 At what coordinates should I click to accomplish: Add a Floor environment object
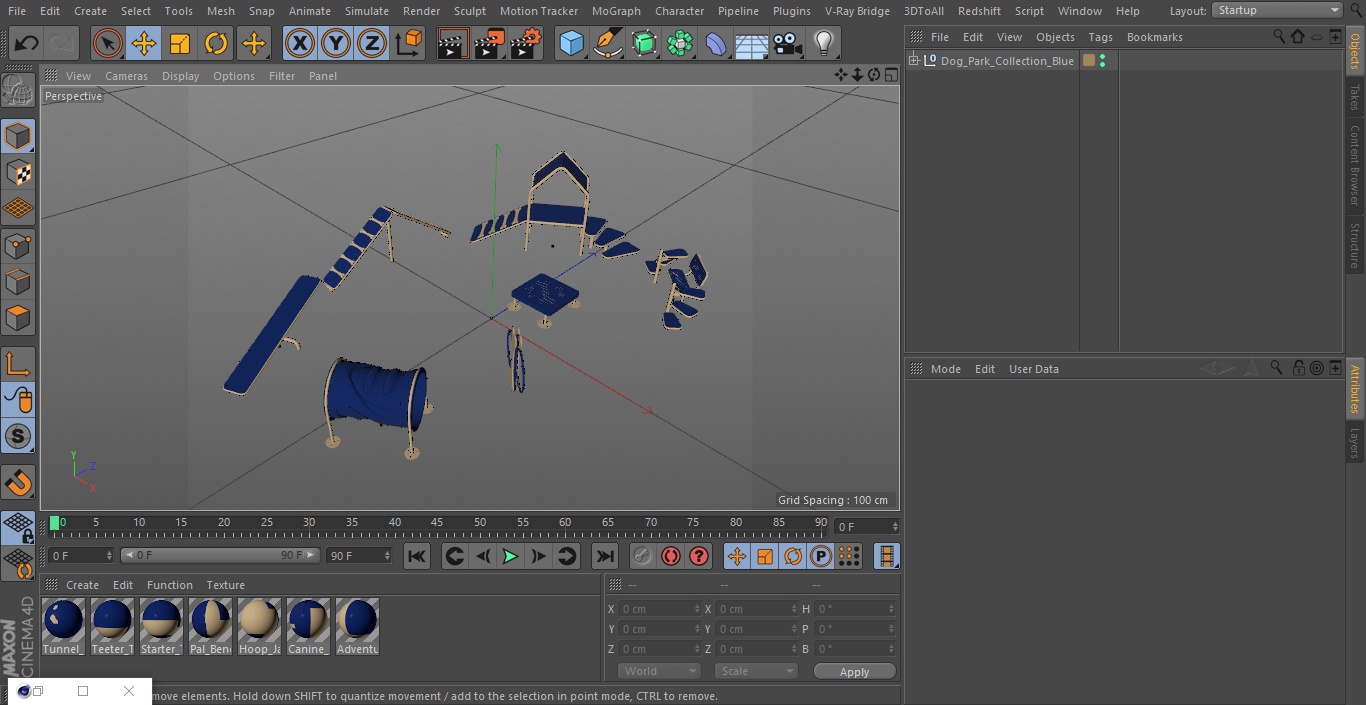click(752, 44)
